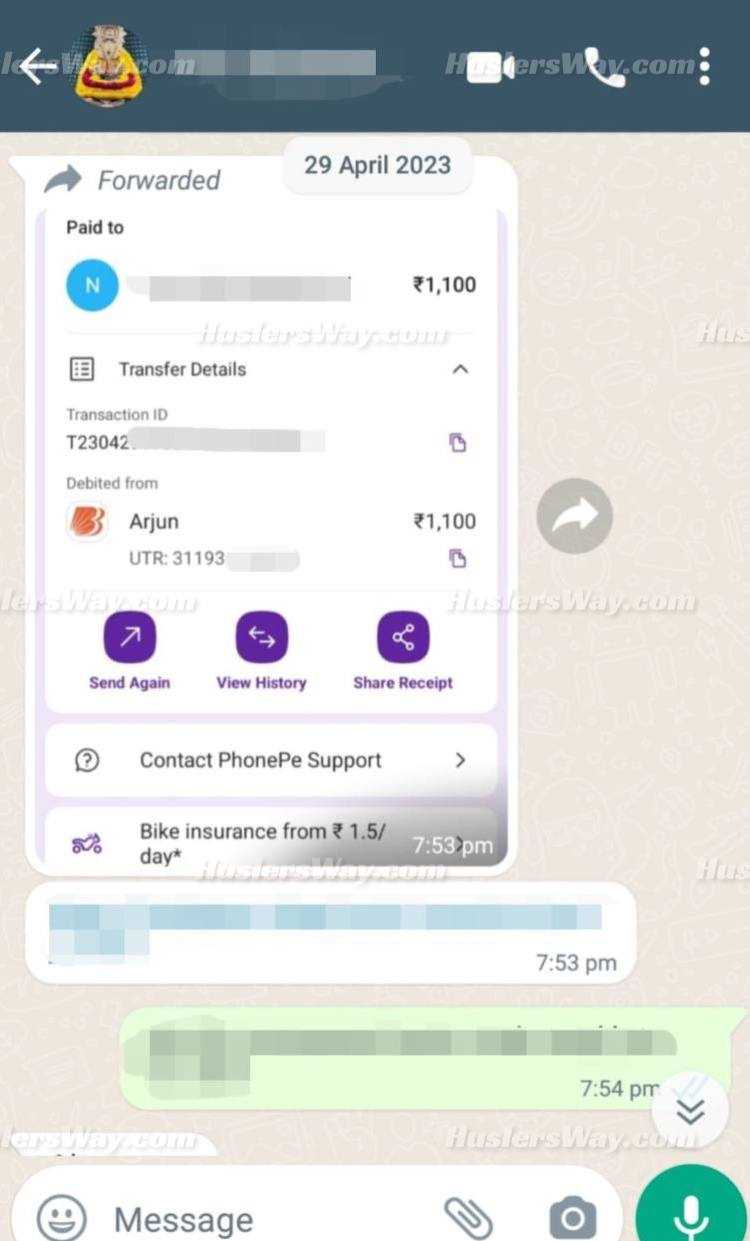Tap the Send Again button
The width and height of the screenshot is (750, 1241).
click(x=130, y=652)
